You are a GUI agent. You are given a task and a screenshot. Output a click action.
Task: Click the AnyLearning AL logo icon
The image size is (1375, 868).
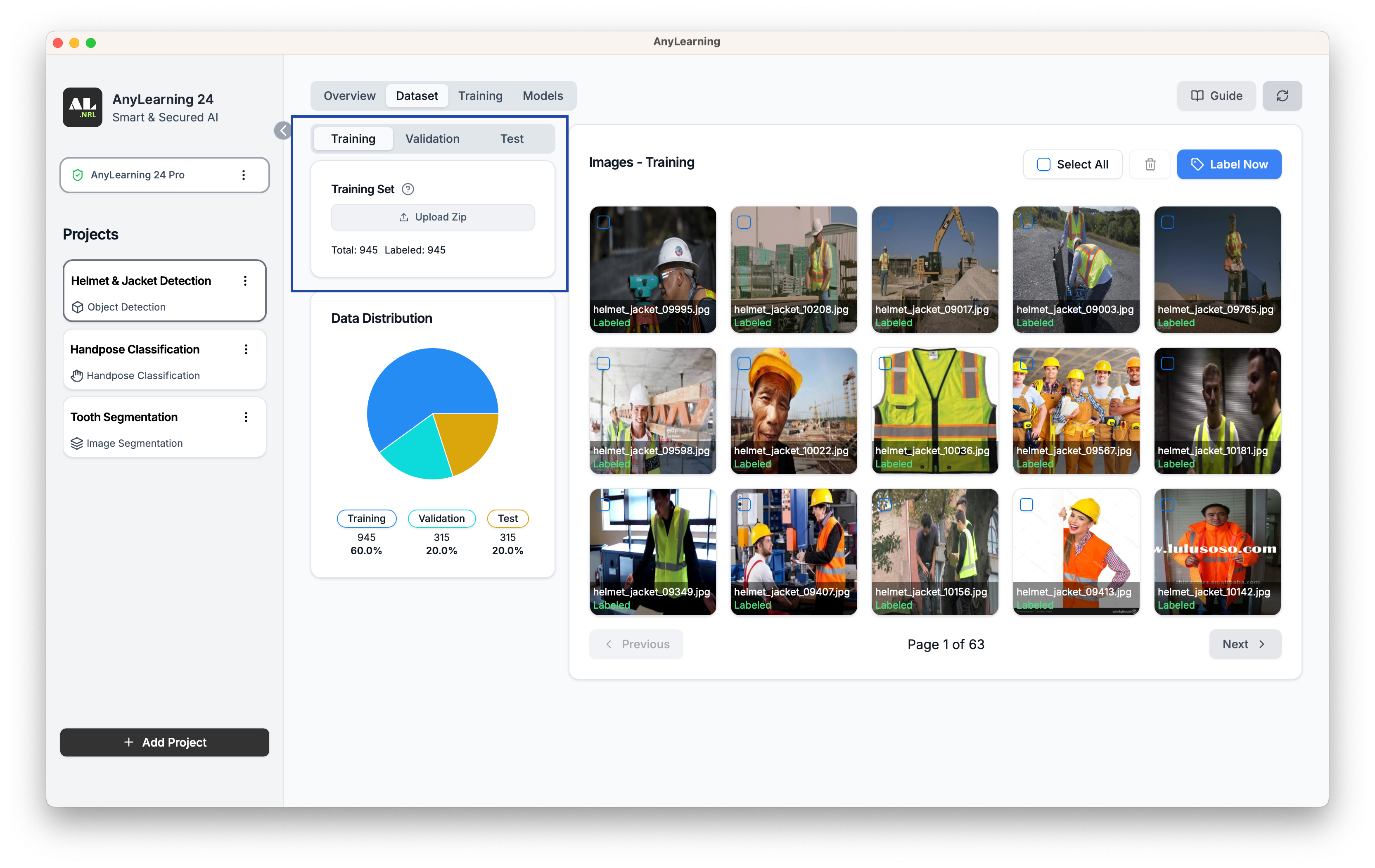83,107
